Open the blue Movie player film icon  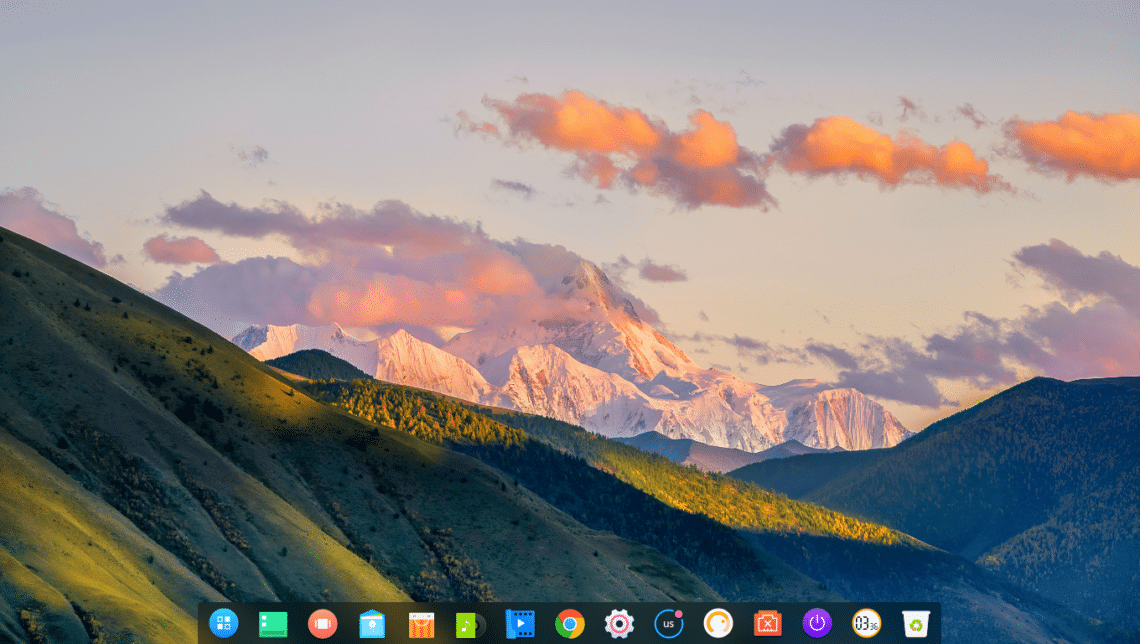[x=520, y=624]
